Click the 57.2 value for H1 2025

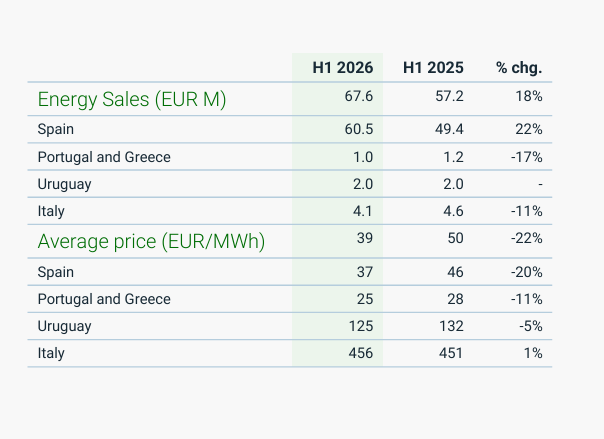449,96
